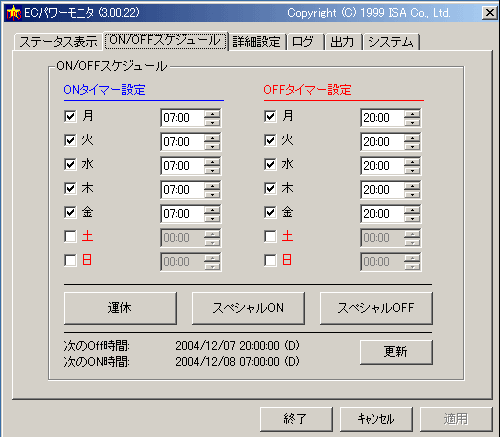
Task: Toggle ON timer 木 checkbox
Action: (x=70, y=188)
